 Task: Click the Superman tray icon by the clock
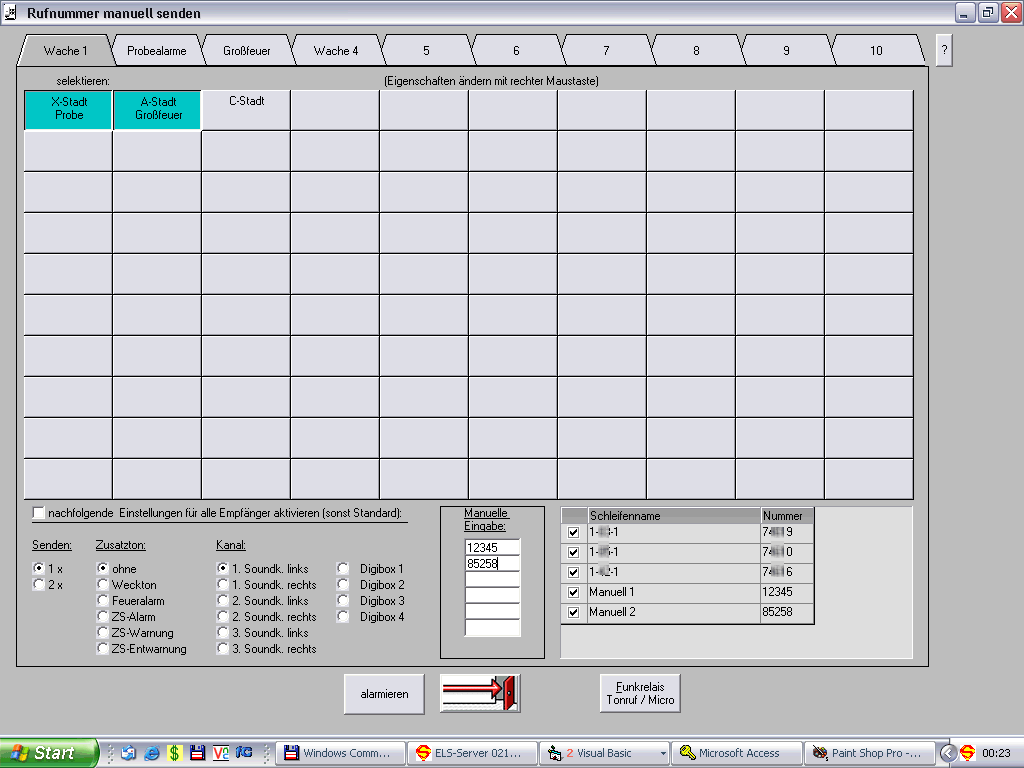pyautogui.click(x=967, y=753)
